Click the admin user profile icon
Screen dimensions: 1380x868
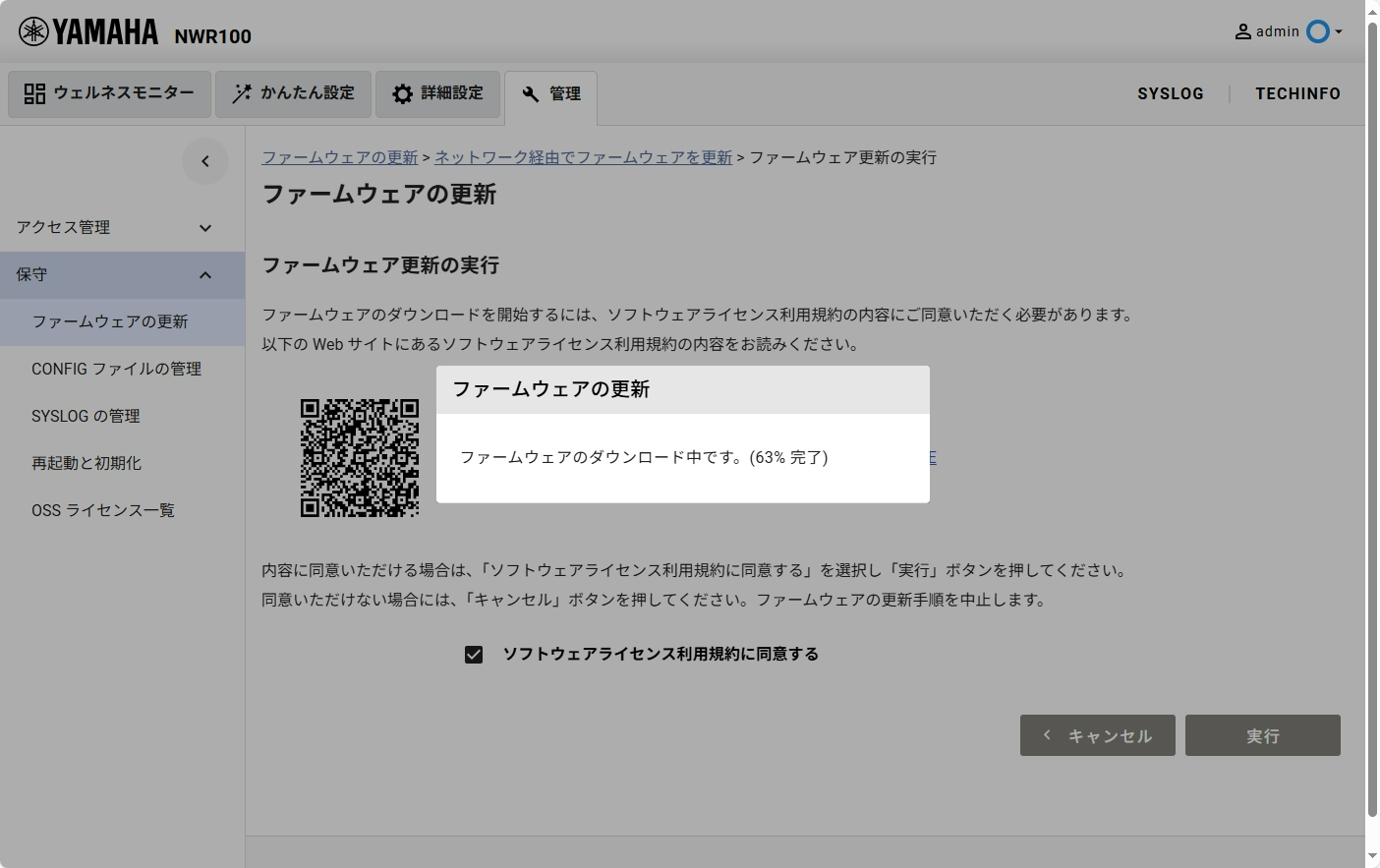1242,31
